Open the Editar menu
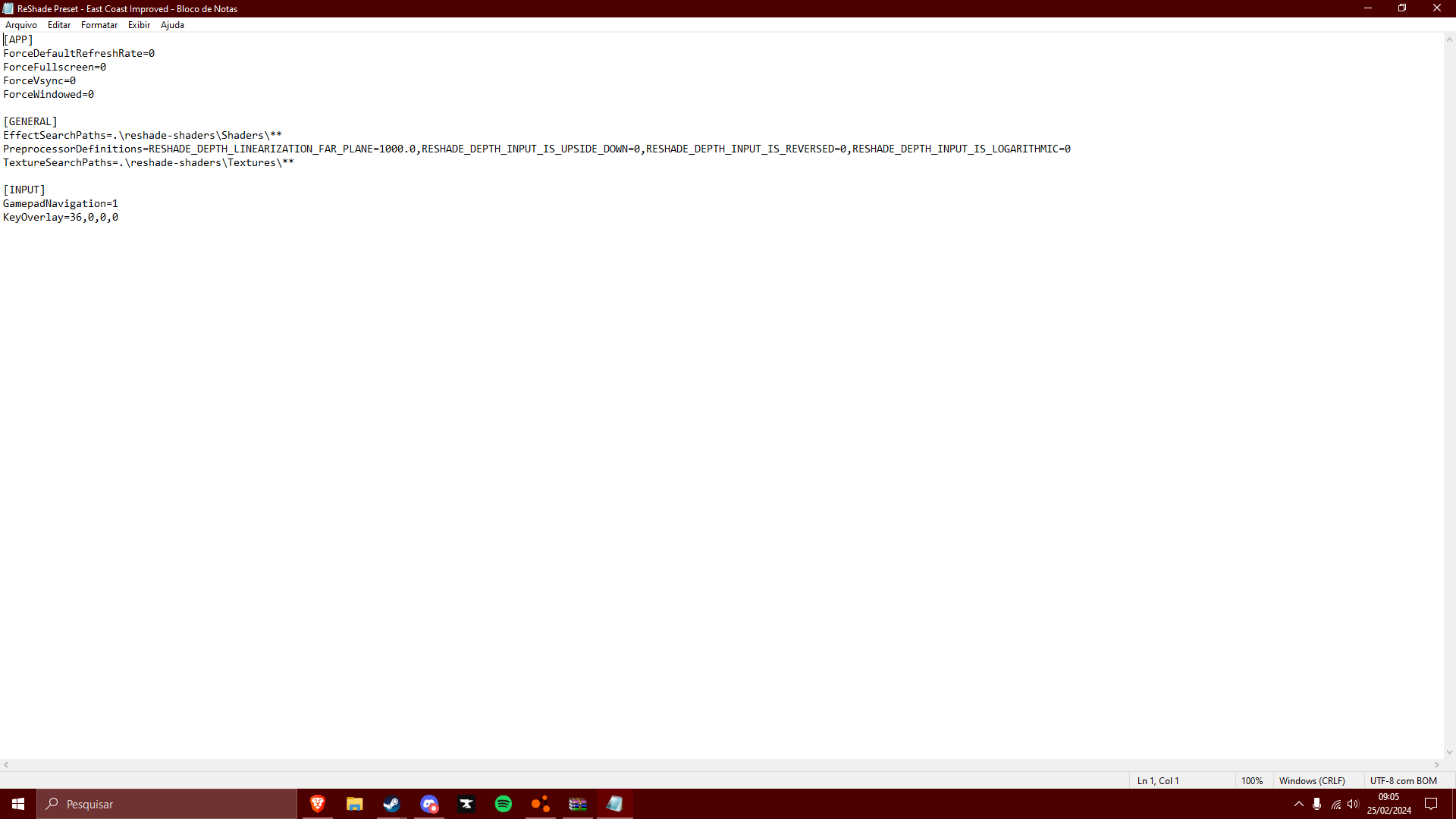This screenshot has height=819, width=1456. tap(59, 25)
